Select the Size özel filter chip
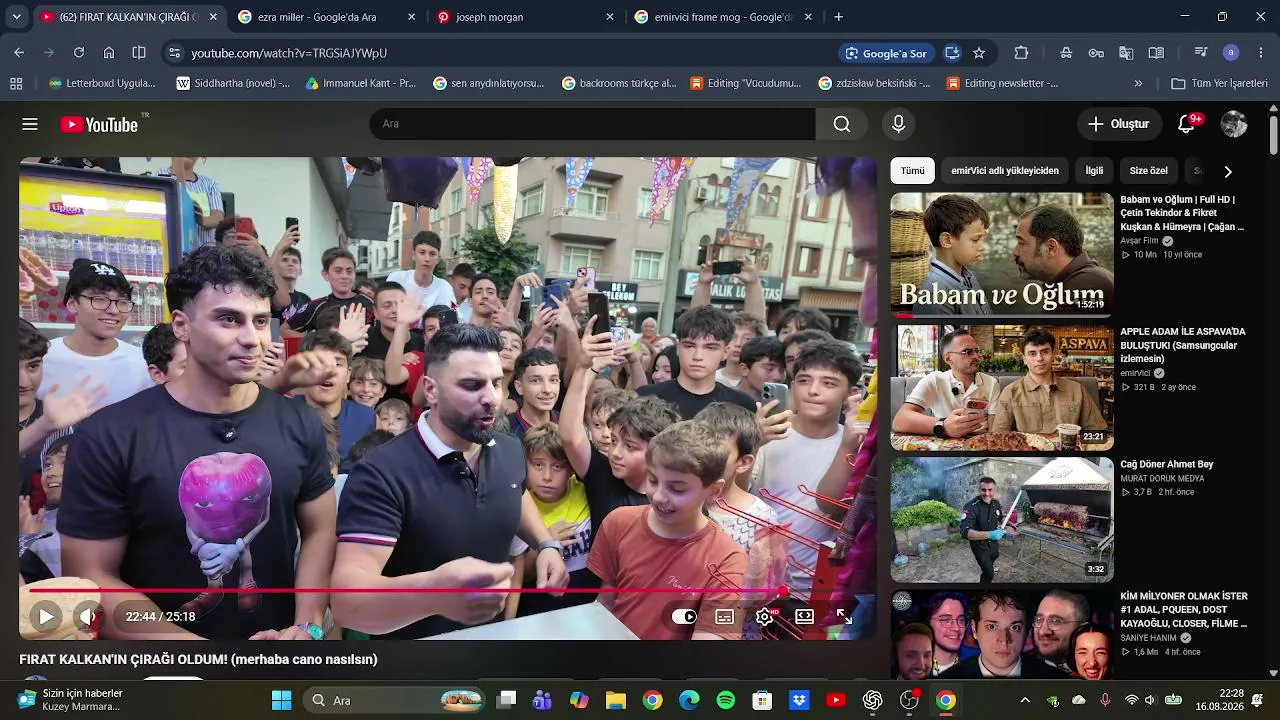The width and height of the screenshot is (1280, 720). 1149,171
